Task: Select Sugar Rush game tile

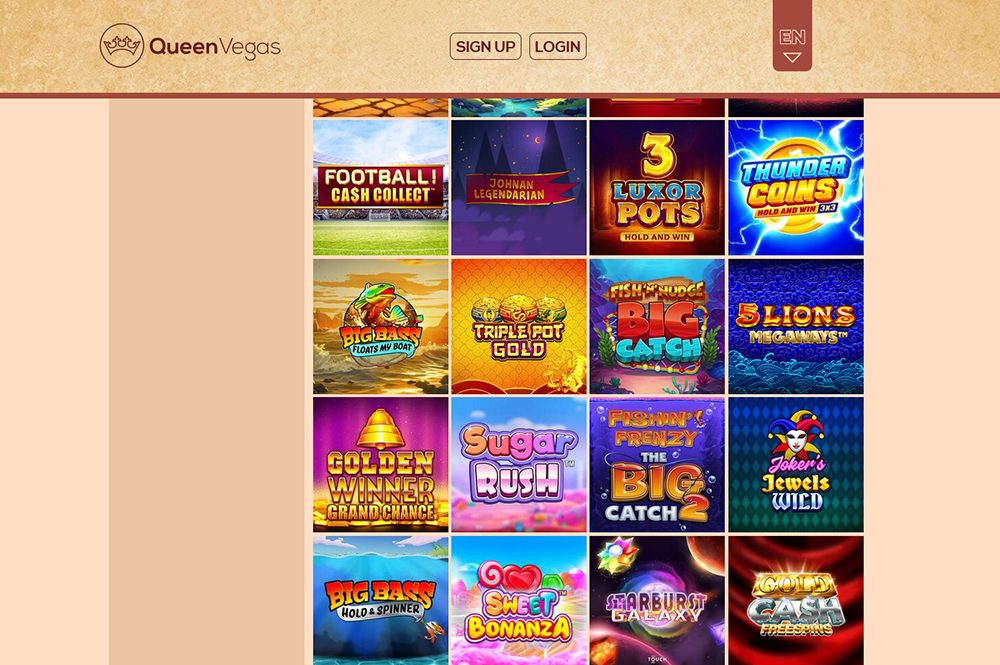Action: pyautogui.click(x=519, y=465)
